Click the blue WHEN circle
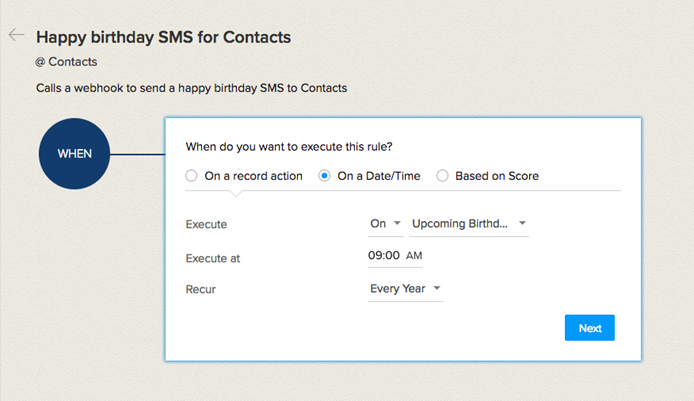Image resolution: width=694 pixels, height=401 pixels. click(74, 154)
